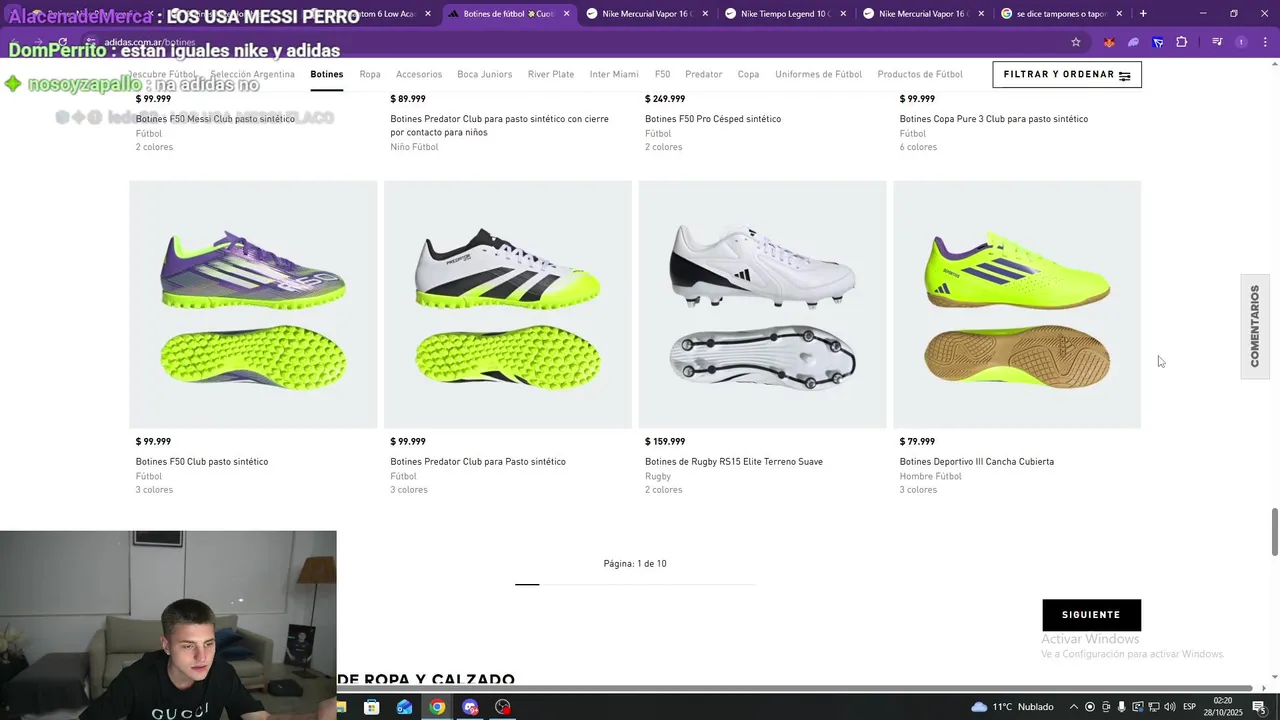This screenshot has width=1280, height=720.
Task: Open the River Plate category
Action: click(551, 74)
